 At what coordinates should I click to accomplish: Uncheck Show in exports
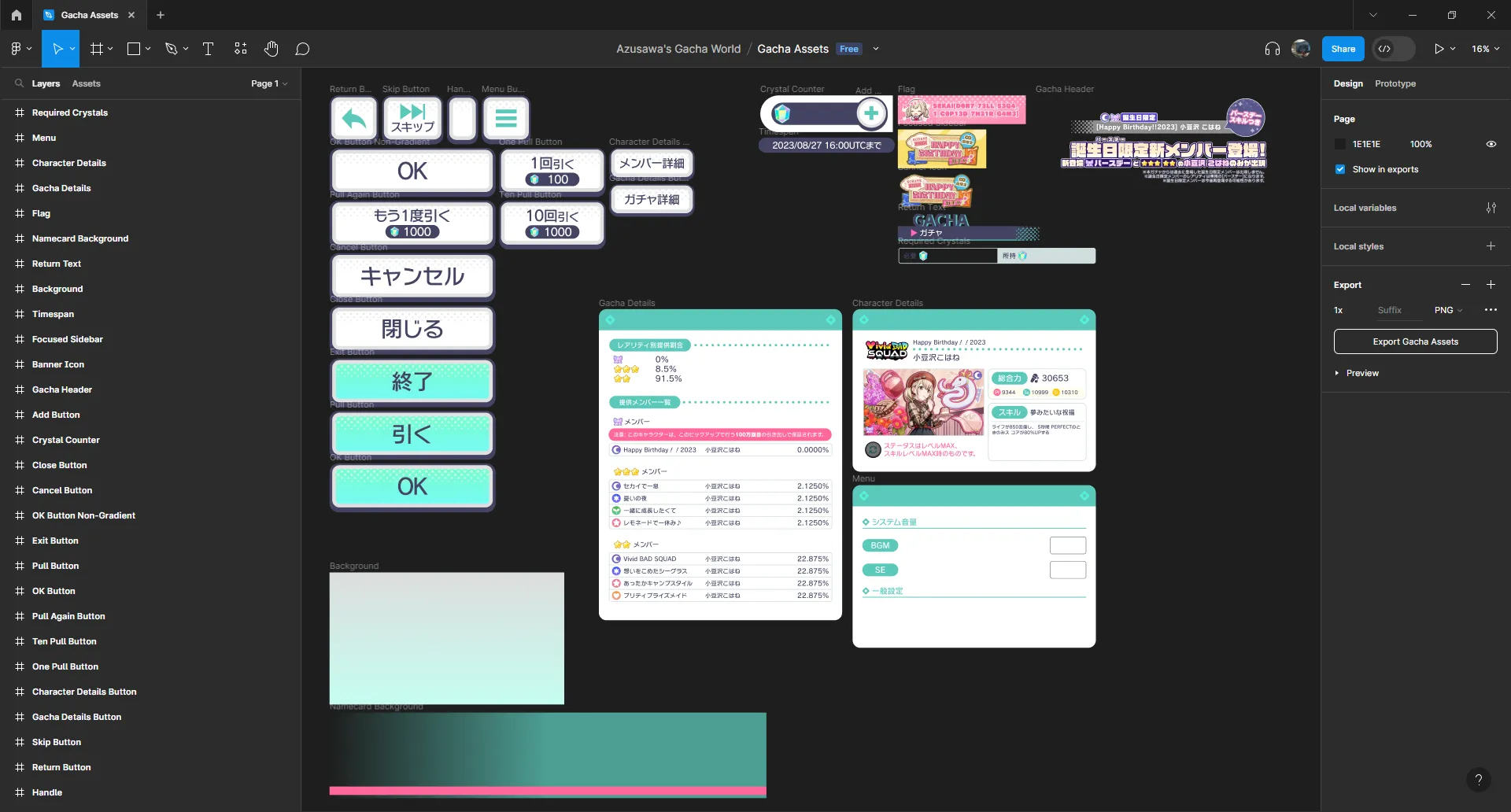(1339, 169)
